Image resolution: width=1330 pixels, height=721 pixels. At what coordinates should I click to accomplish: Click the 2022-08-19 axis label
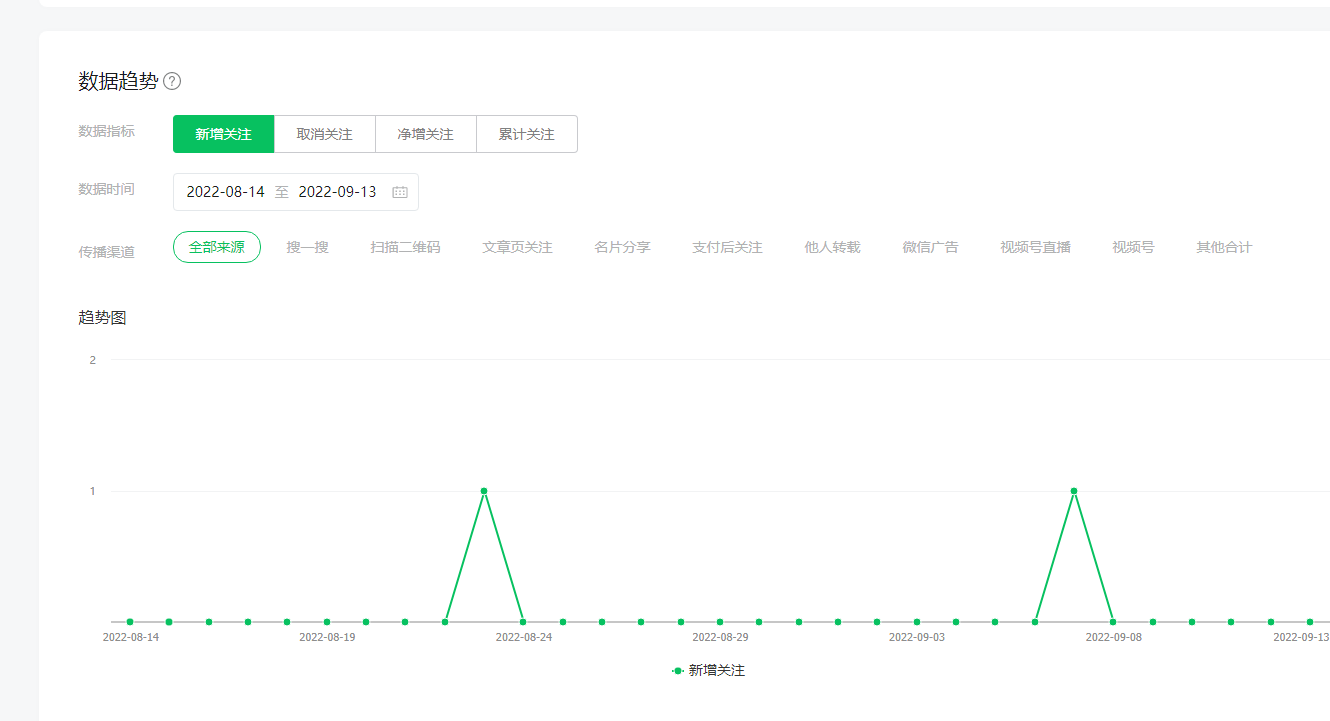(327, 637)
